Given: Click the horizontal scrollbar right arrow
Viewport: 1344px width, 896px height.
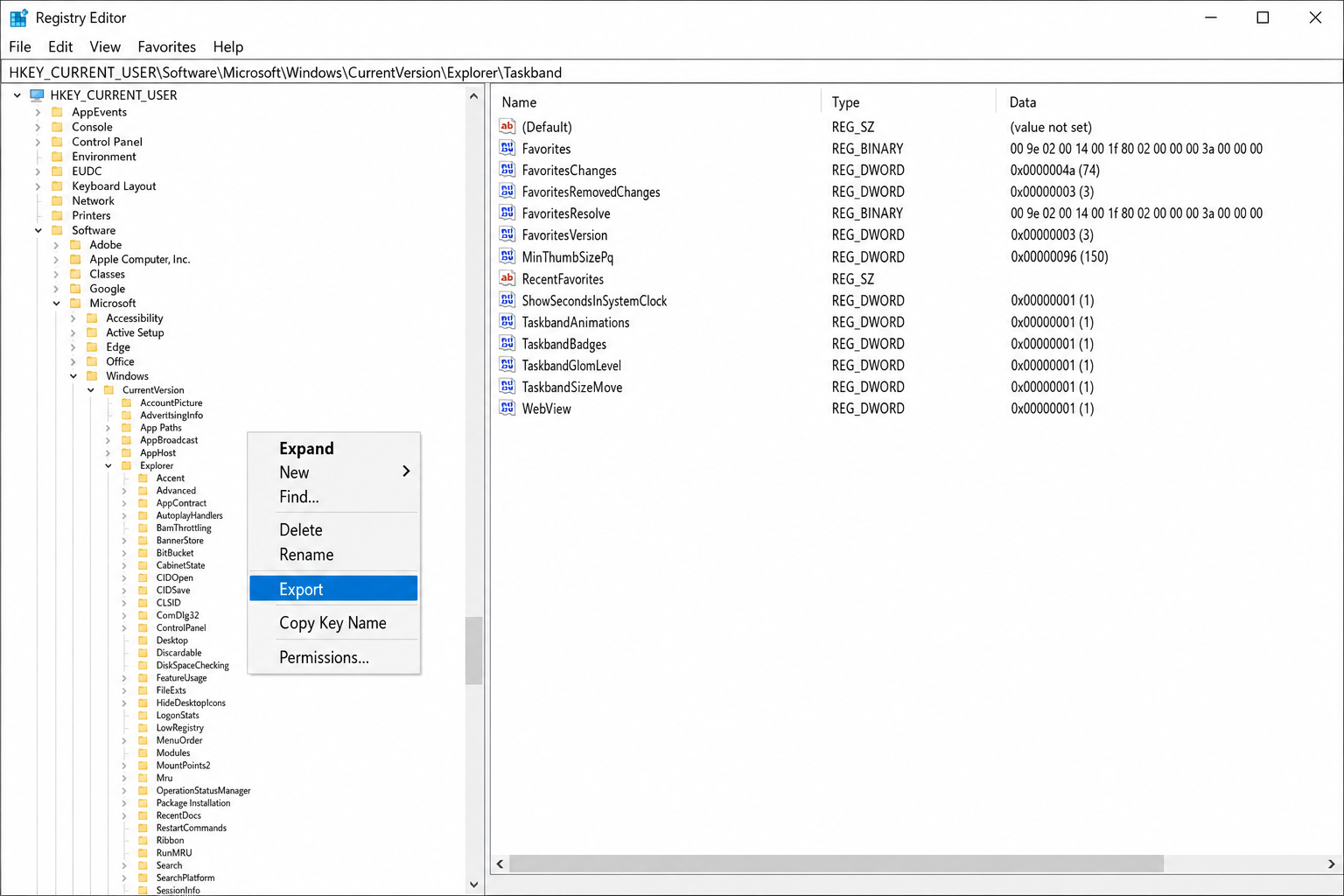Looking at the screenshot, I should point(1331,864).
